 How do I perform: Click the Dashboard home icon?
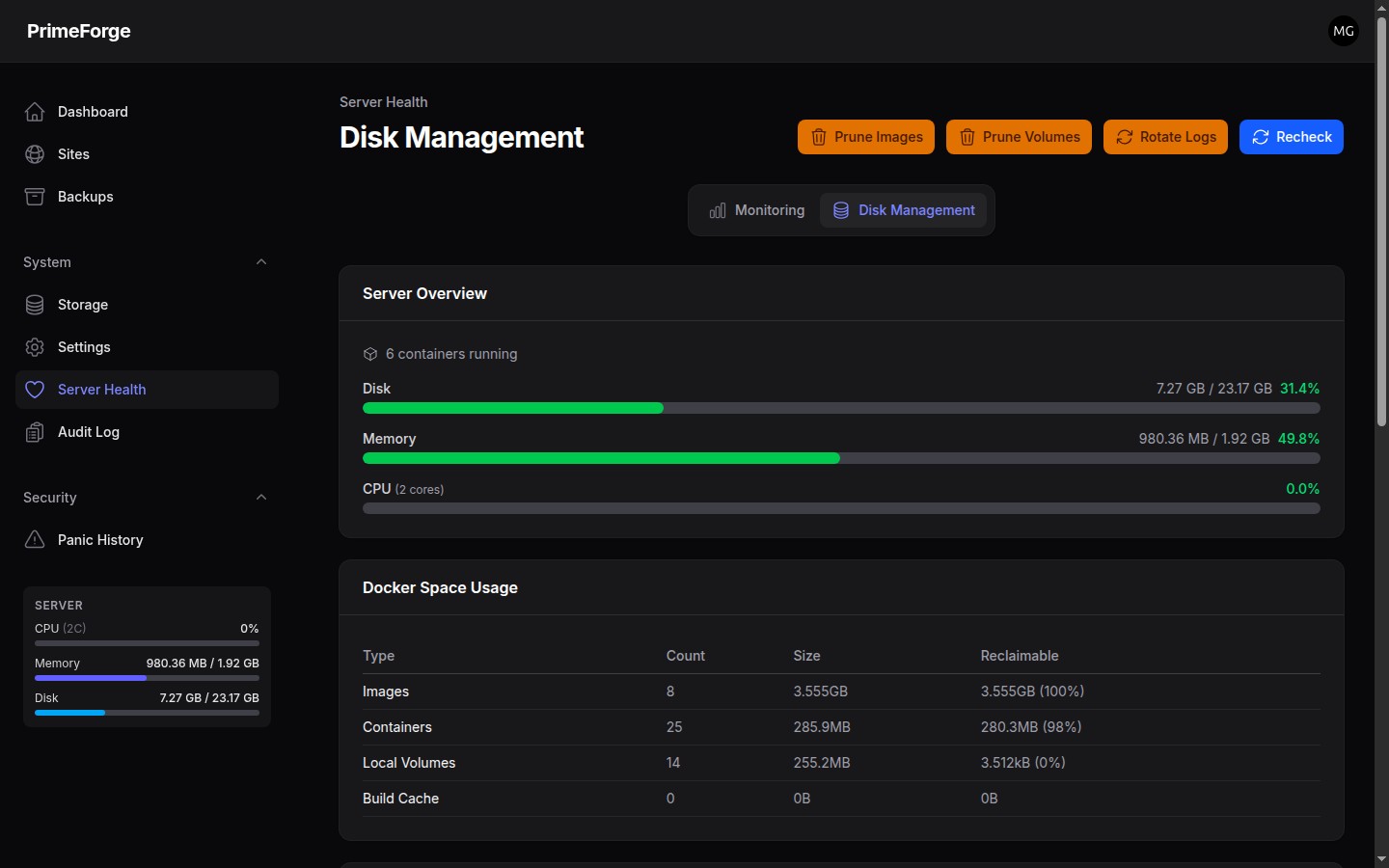pos(35,112)
